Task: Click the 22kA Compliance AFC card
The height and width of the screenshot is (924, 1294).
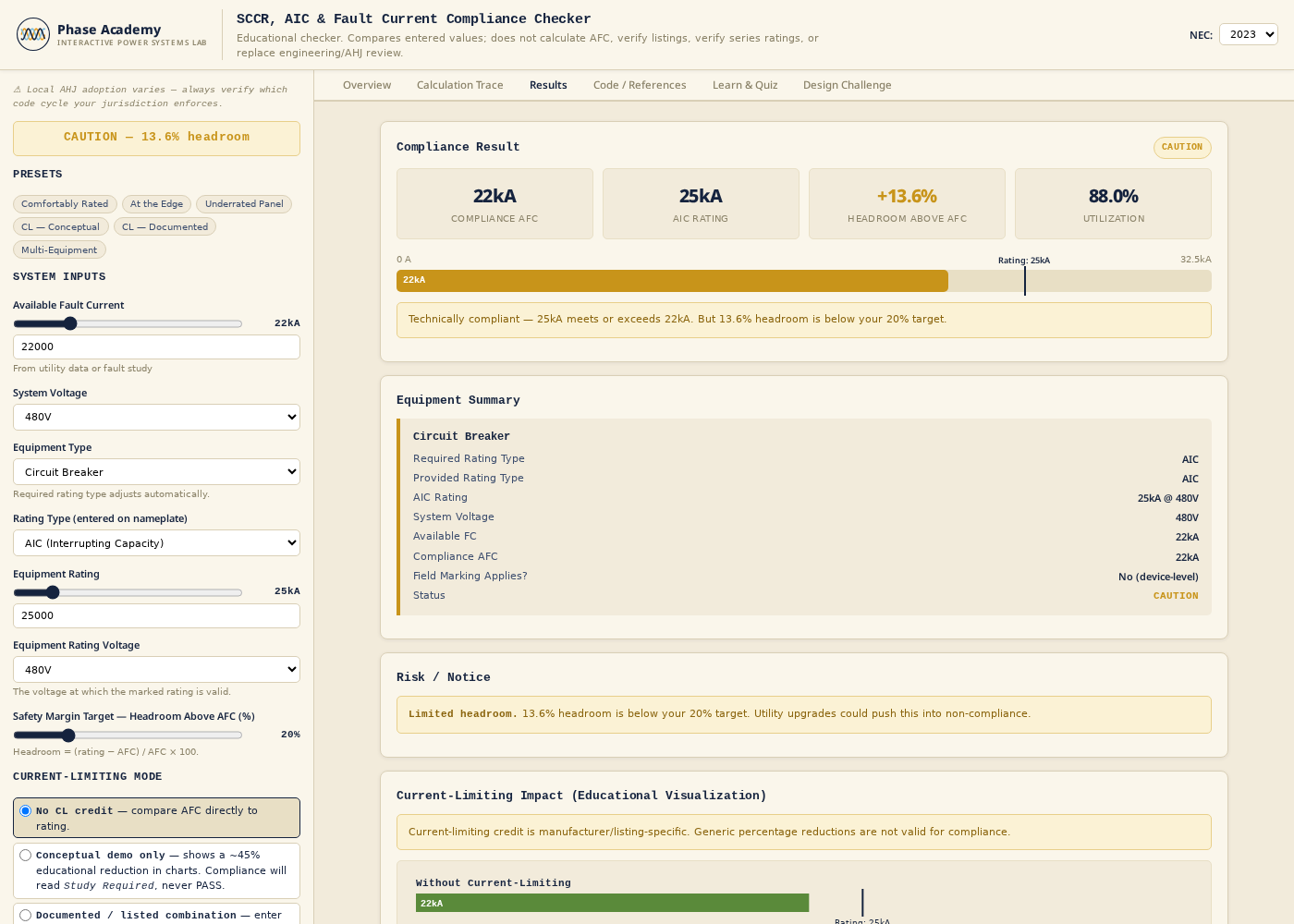Action: 494,204
